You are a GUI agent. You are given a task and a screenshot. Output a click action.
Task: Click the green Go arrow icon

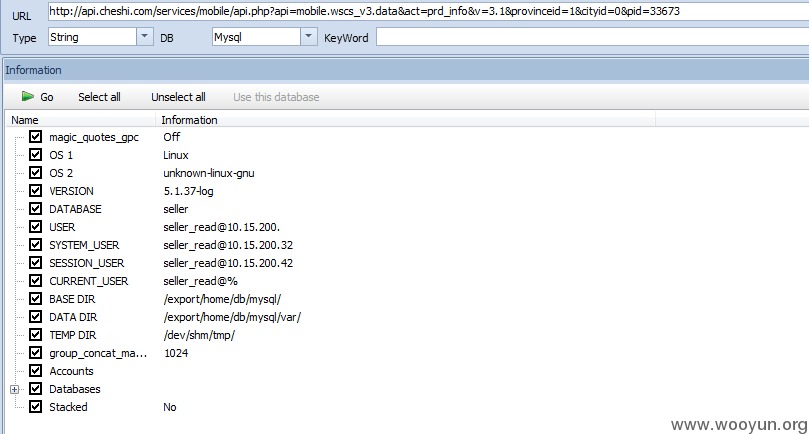28,97
